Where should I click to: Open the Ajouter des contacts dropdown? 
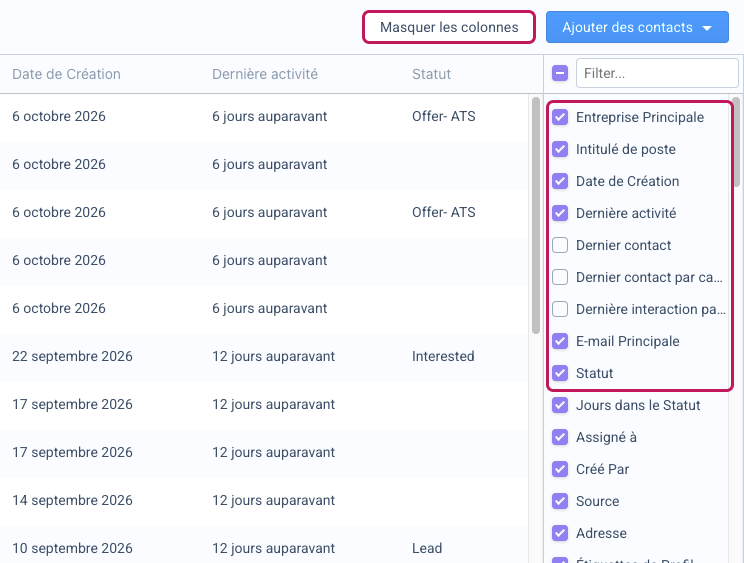point(637,28)
